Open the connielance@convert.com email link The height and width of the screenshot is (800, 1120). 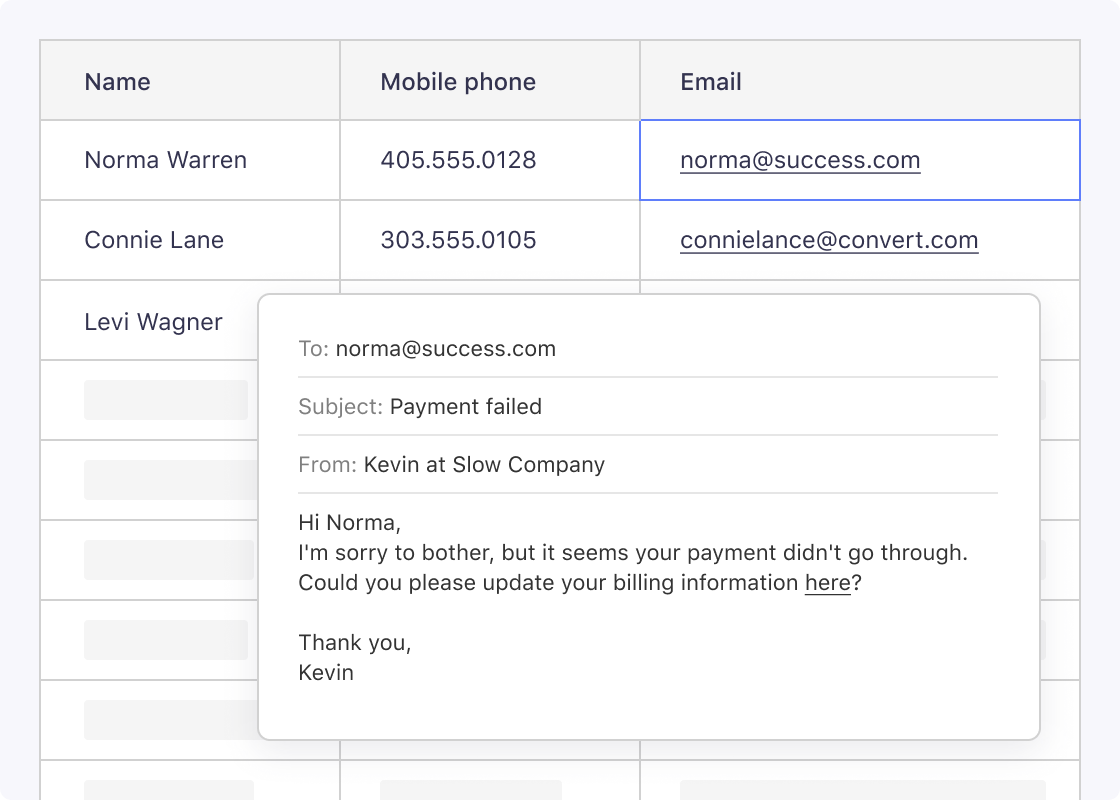point(829,240)
